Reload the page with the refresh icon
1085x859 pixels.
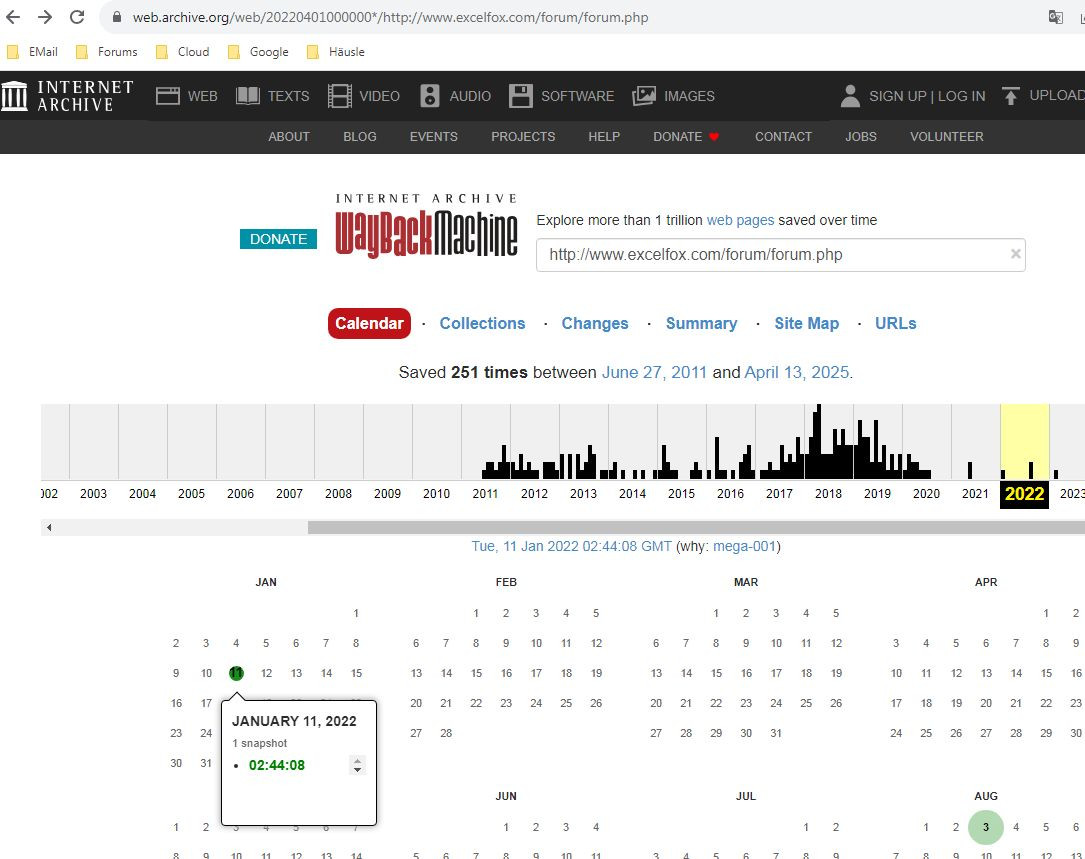pos(77,17)
